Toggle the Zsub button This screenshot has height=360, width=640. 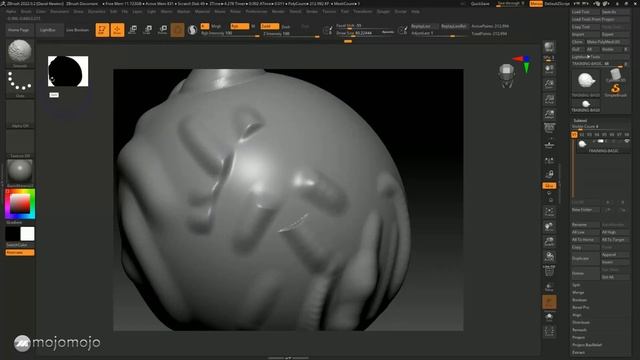tap(286, 27)
